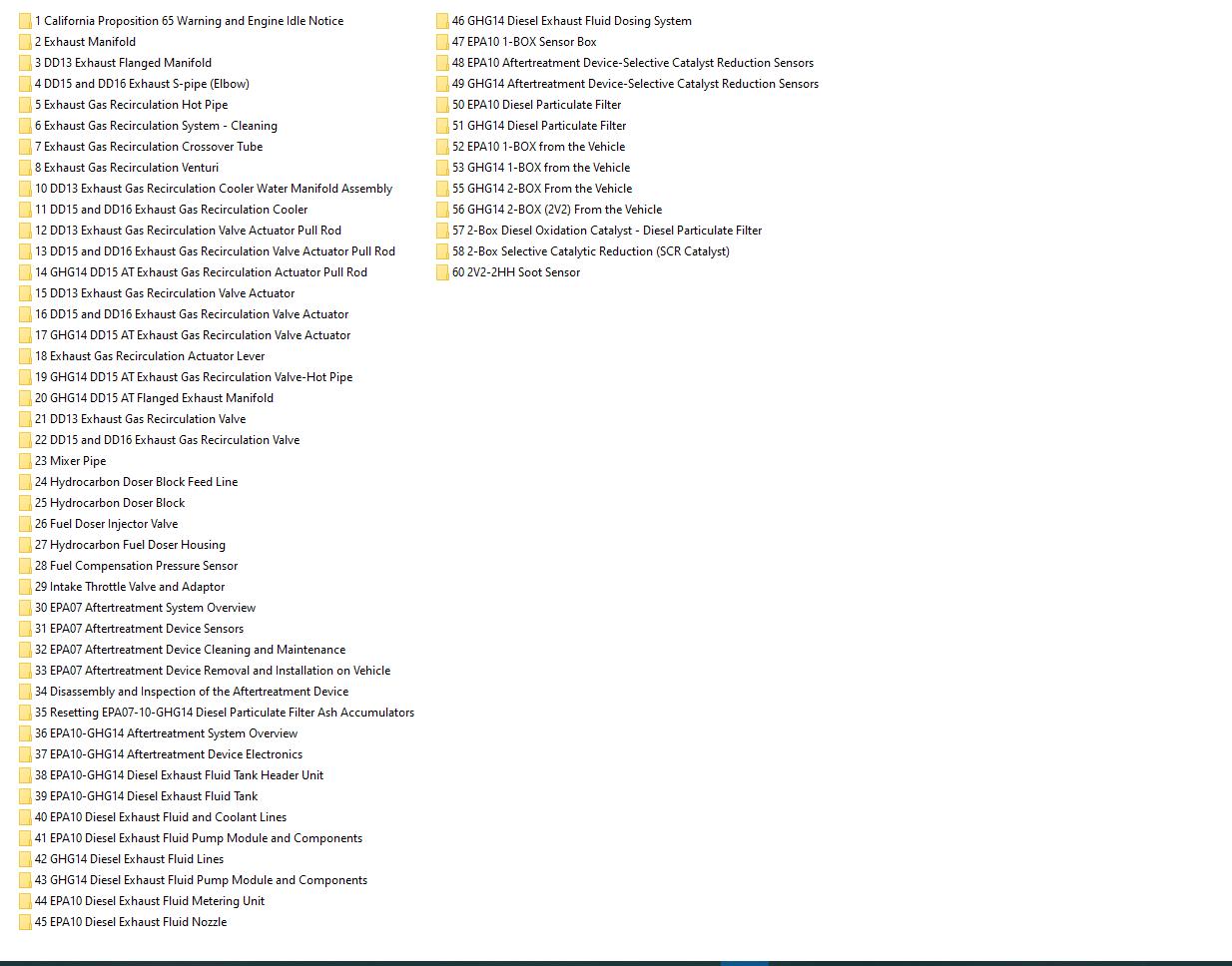Select '38 EPA10-GHG14 Diesel Exhaust Fluid Tank Header Unit'
Viewport: 1232px width, 966px height.
[x=179, y=775]
